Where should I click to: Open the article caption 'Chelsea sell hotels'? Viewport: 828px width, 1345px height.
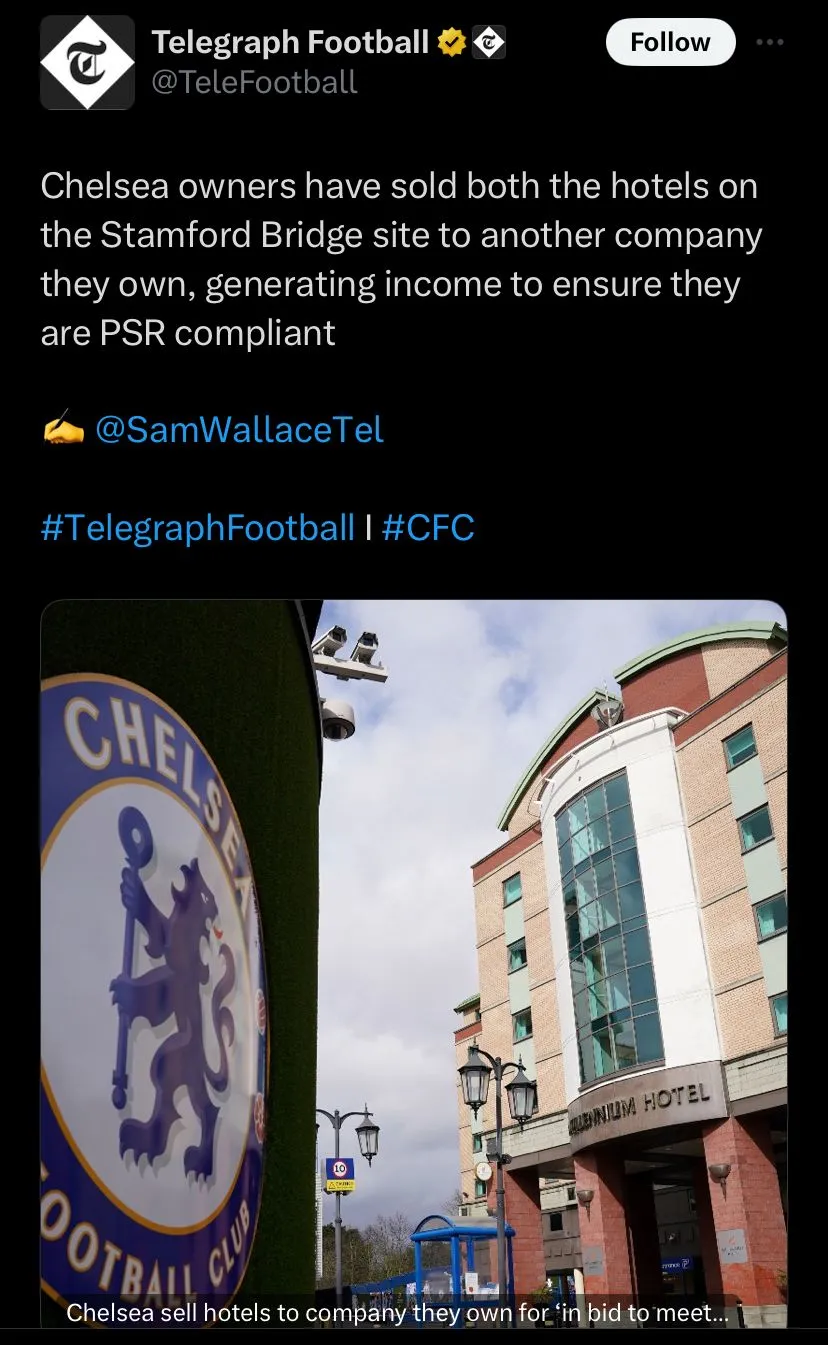tap(397, 1312)
